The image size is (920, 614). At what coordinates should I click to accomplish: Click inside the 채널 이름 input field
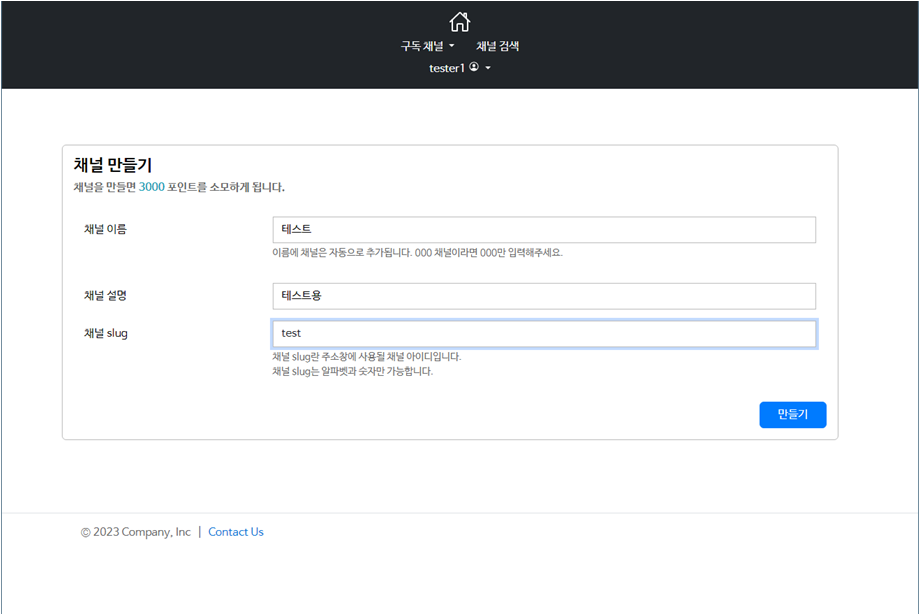pyautogui.click(x=544, y=229)
